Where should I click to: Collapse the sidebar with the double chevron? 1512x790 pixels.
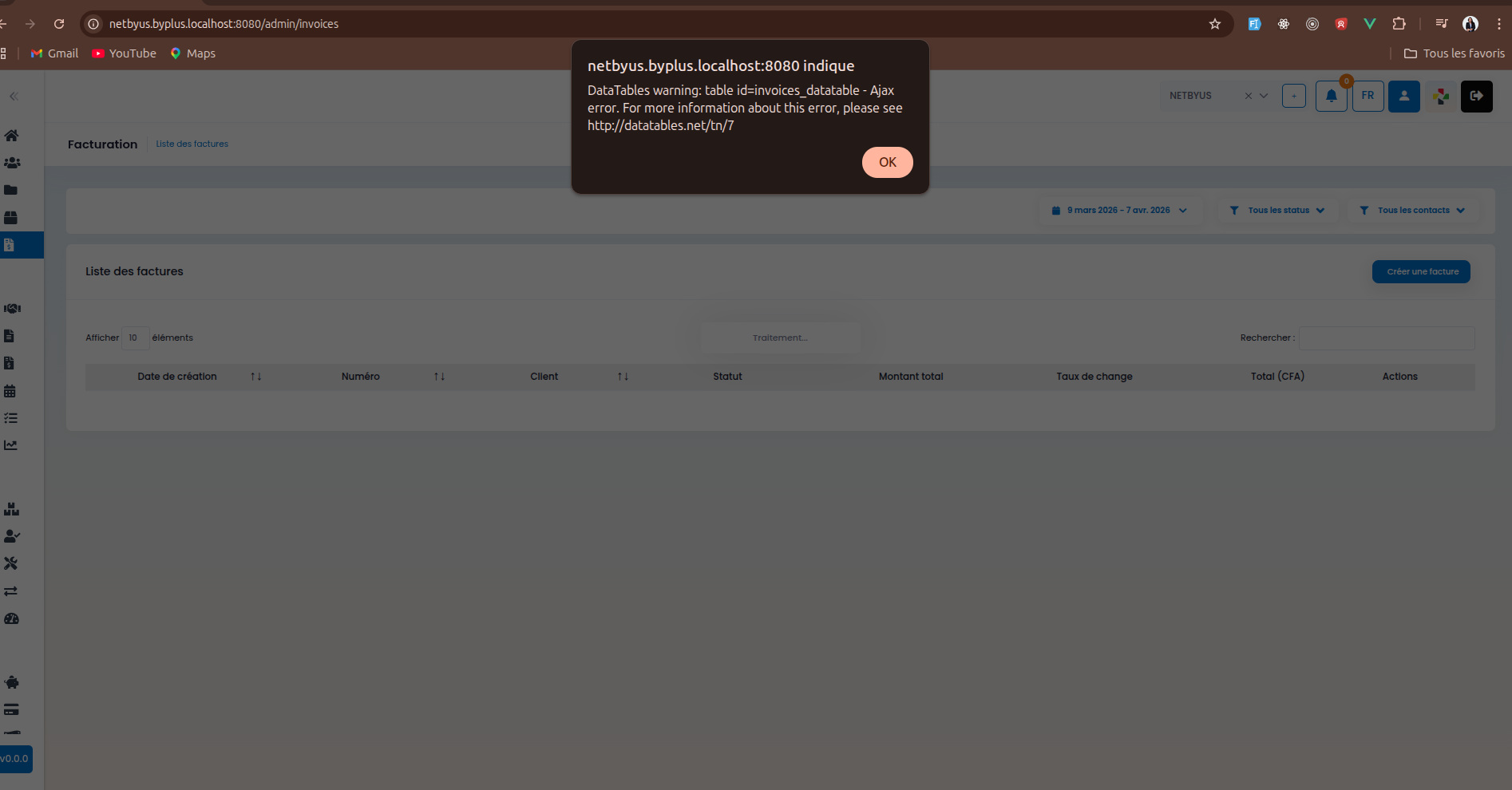pyautogui.click(x=14, y=97)
